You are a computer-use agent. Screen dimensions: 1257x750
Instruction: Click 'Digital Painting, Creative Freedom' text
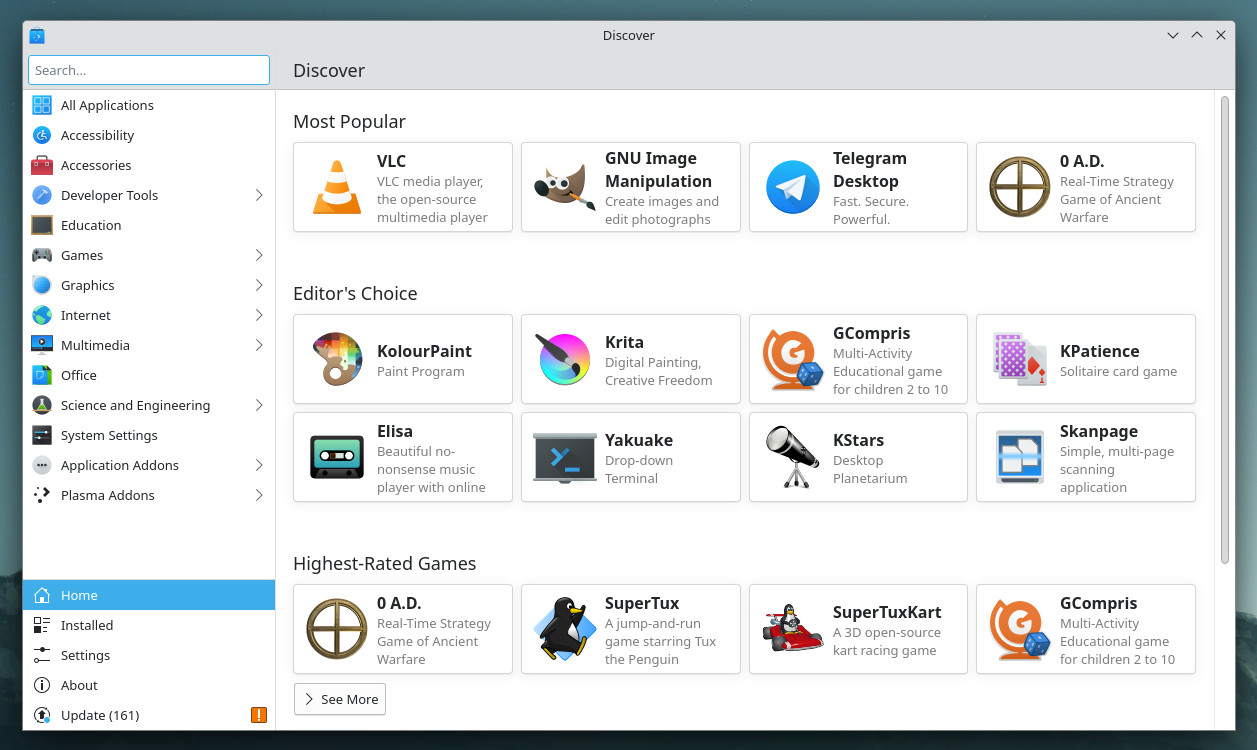pyautogui.click(x=659, y=371)
